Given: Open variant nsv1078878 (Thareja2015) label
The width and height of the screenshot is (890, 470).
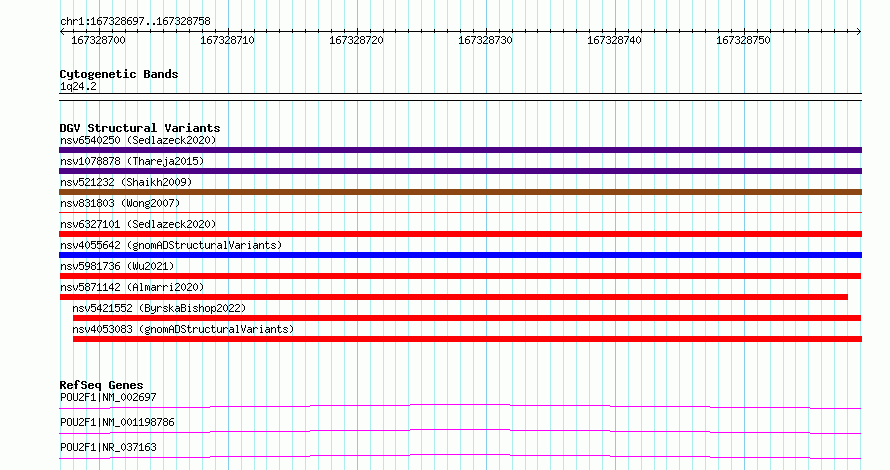Looking at the screenshot, I should pyautogui.click(x=132, y=161).
